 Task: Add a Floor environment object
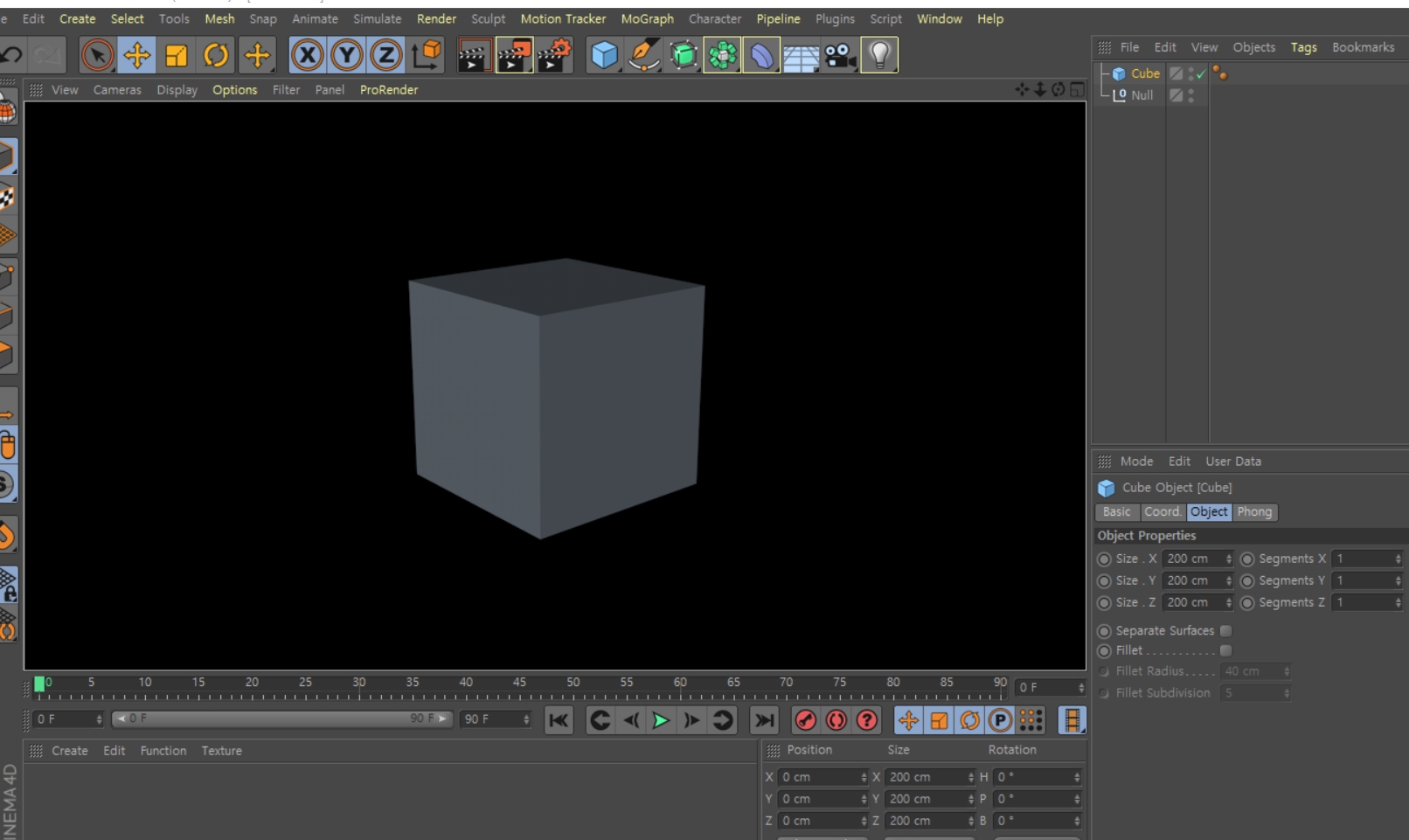pyautogui.click(x=801, y=56)
